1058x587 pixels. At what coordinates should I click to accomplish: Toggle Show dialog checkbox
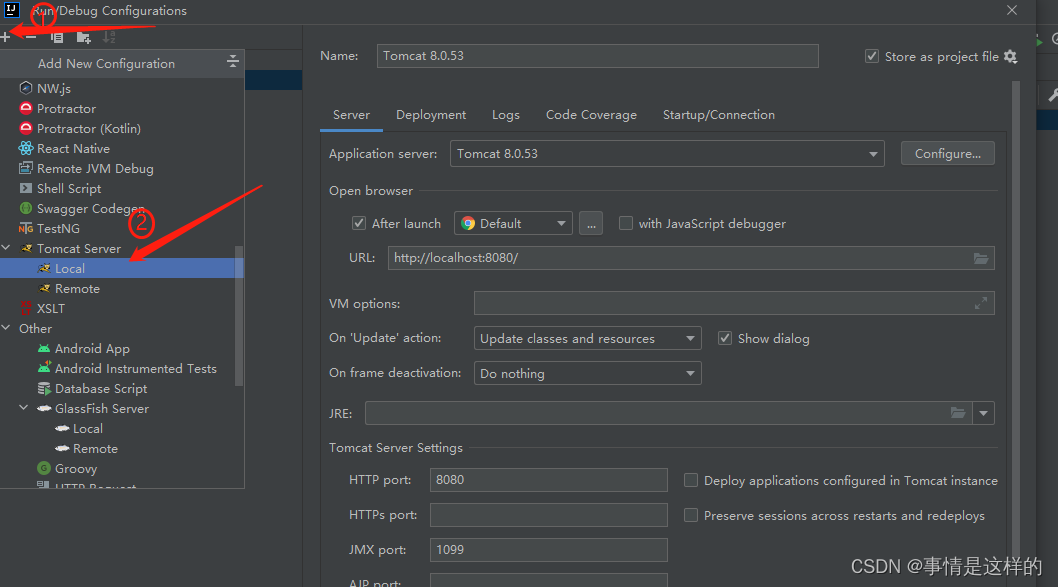725,338
